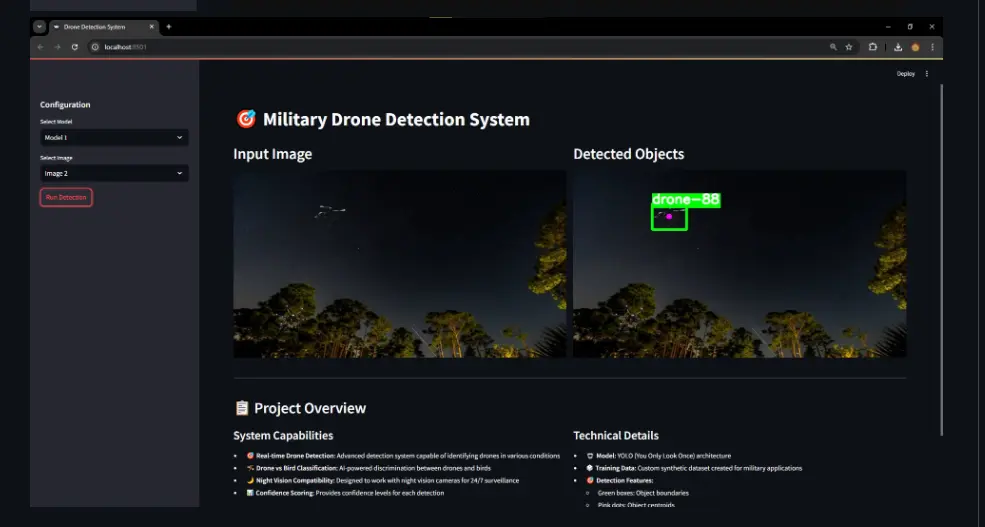
Task: Reload the page with the refresh icon
Action: click(x=74, y=47)
